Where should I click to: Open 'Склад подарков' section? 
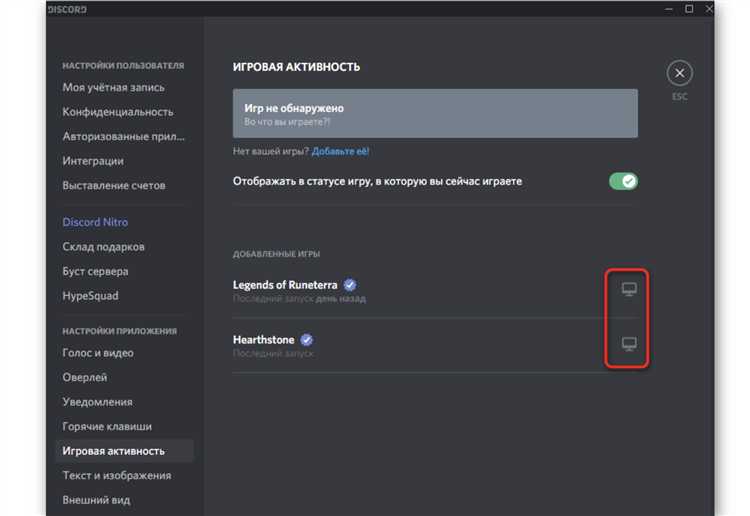coord(103,247)
